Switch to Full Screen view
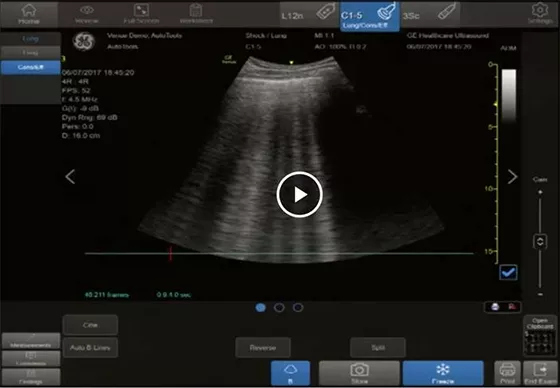This screenshot has height=388, width=560. click(x=141, y=14)
